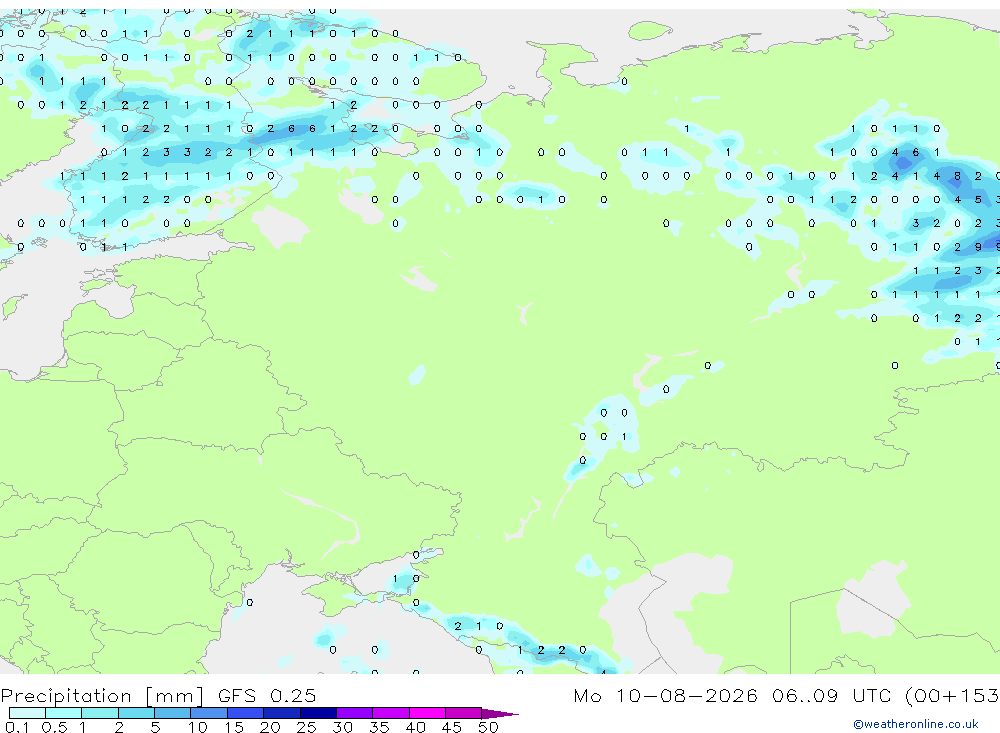
Task: Click the 'Precipitation' title text
Action: click(x=66, y=696)
